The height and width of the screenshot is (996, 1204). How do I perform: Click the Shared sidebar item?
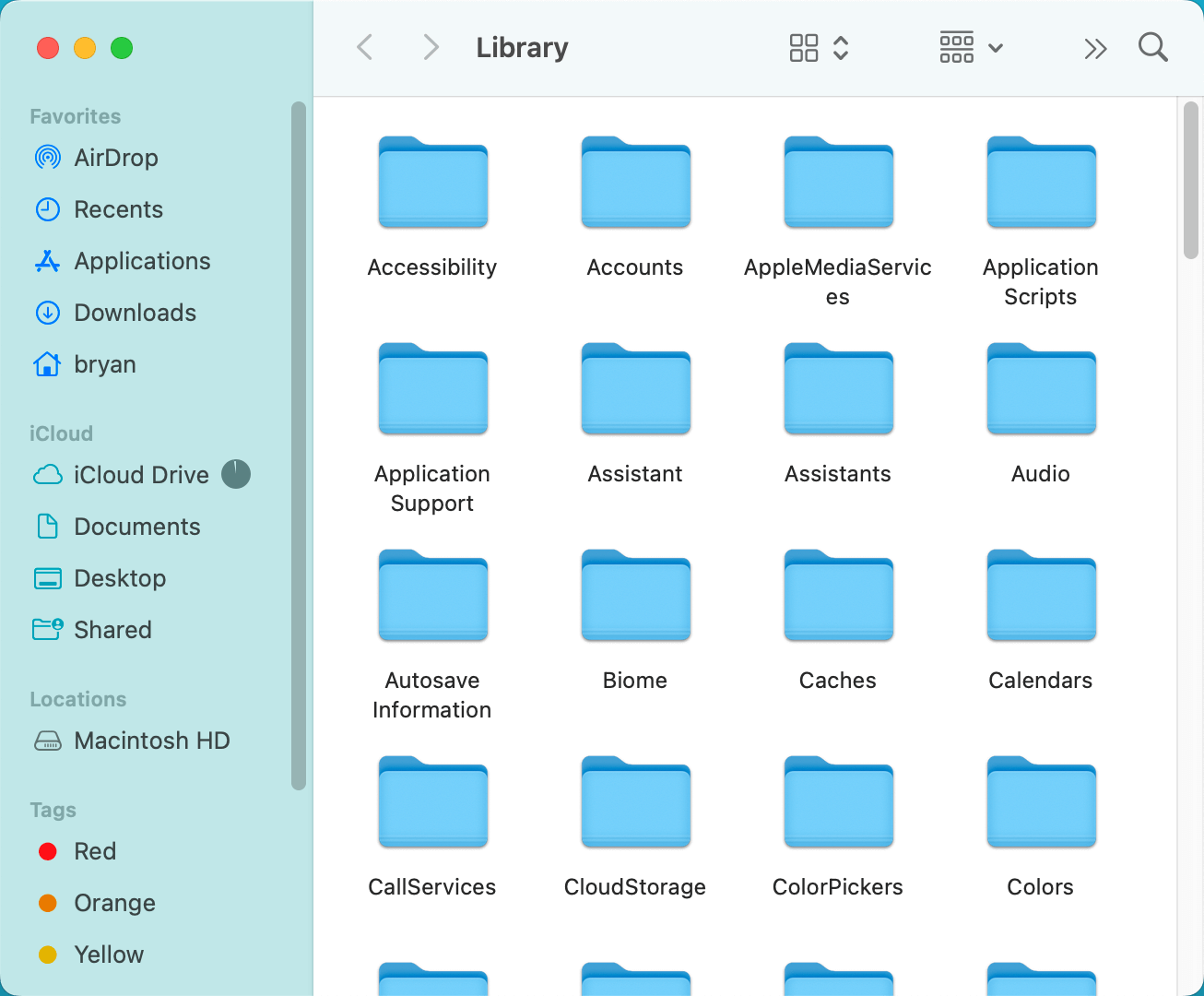pyautogui.click(x=112, y=630)
